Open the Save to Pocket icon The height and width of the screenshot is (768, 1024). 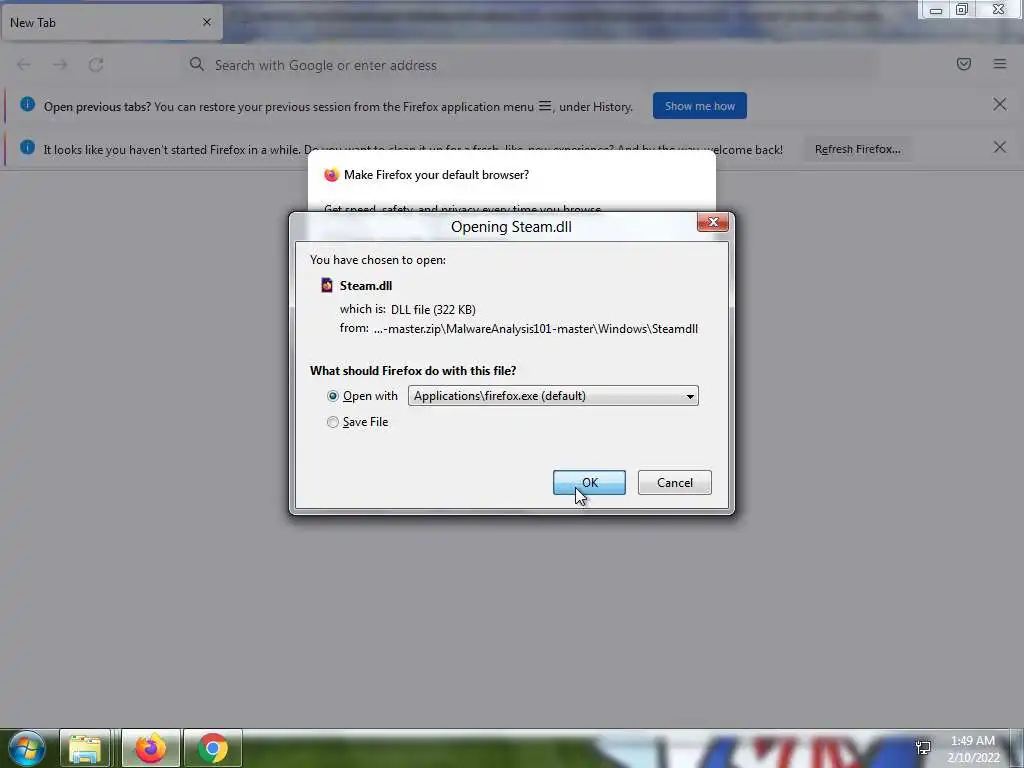[x=963, y=64]
